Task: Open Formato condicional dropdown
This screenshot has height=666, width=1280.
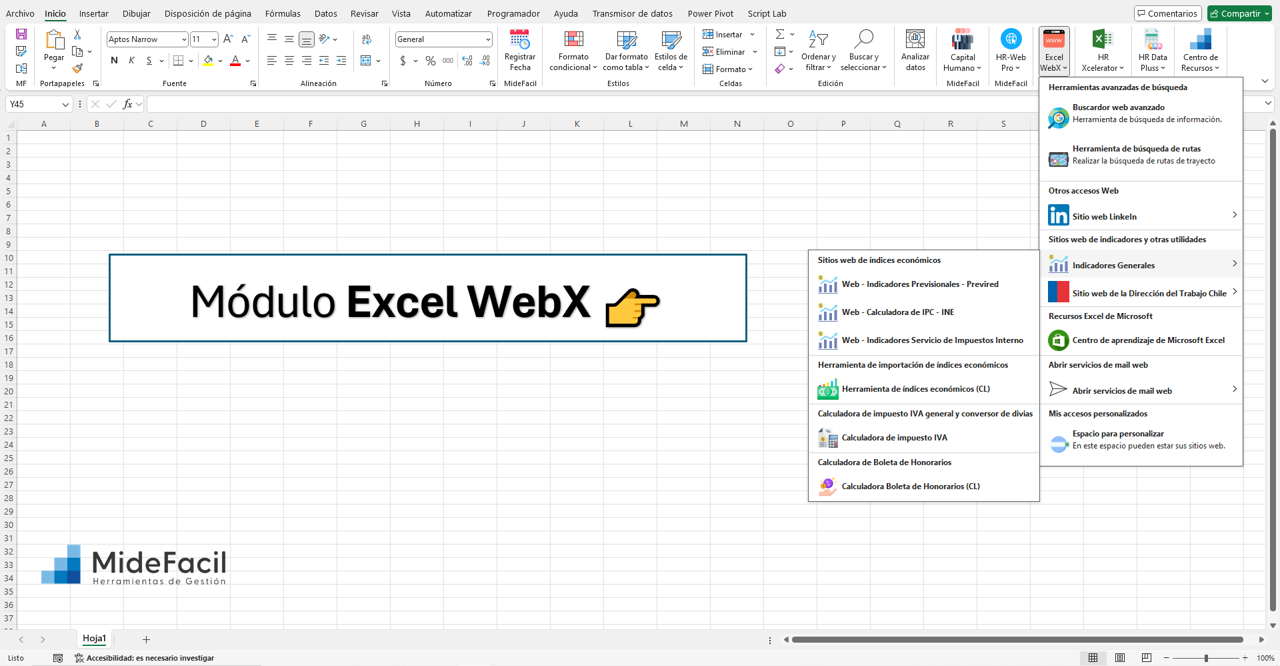Action: point(573,50)
